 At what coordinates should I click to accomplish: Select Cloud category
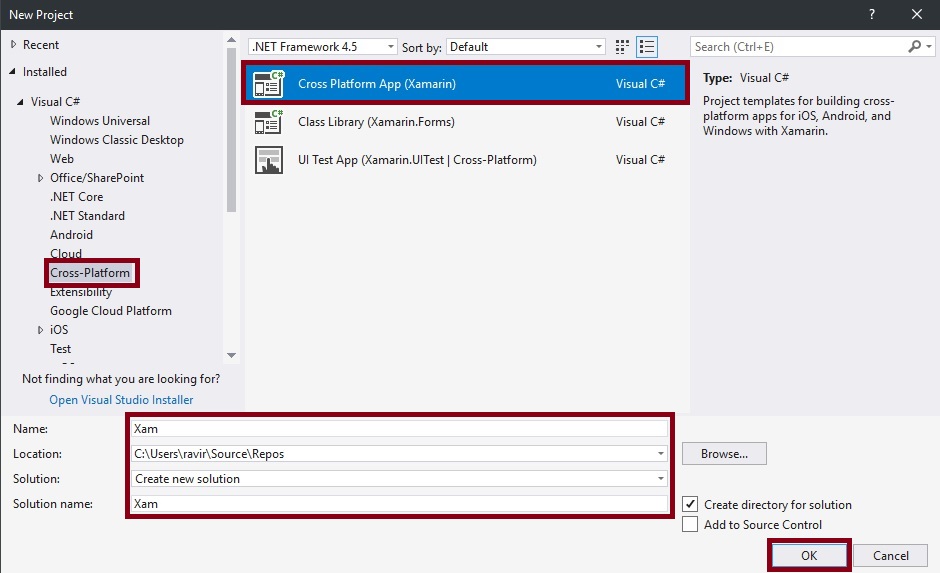(66, 254)
